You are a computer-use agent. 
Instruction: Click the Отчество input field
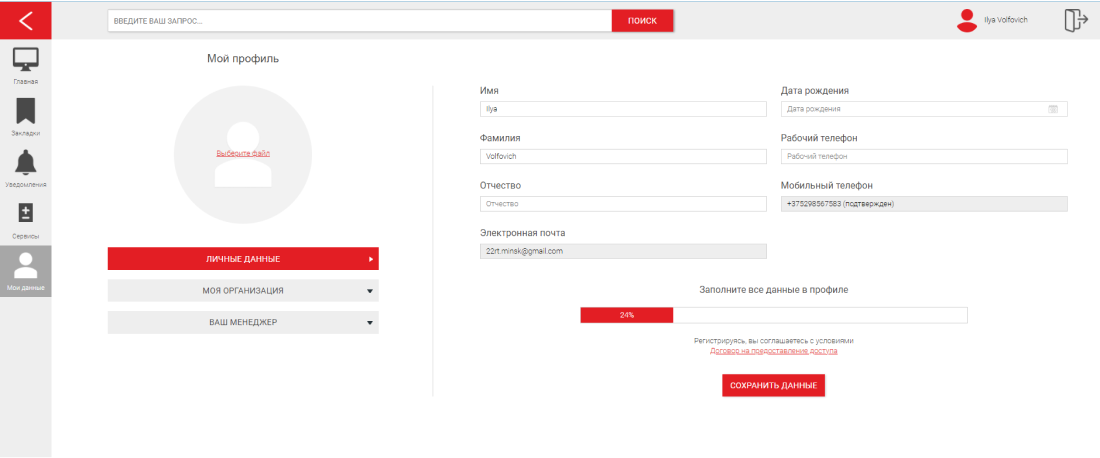pos(623,204)
